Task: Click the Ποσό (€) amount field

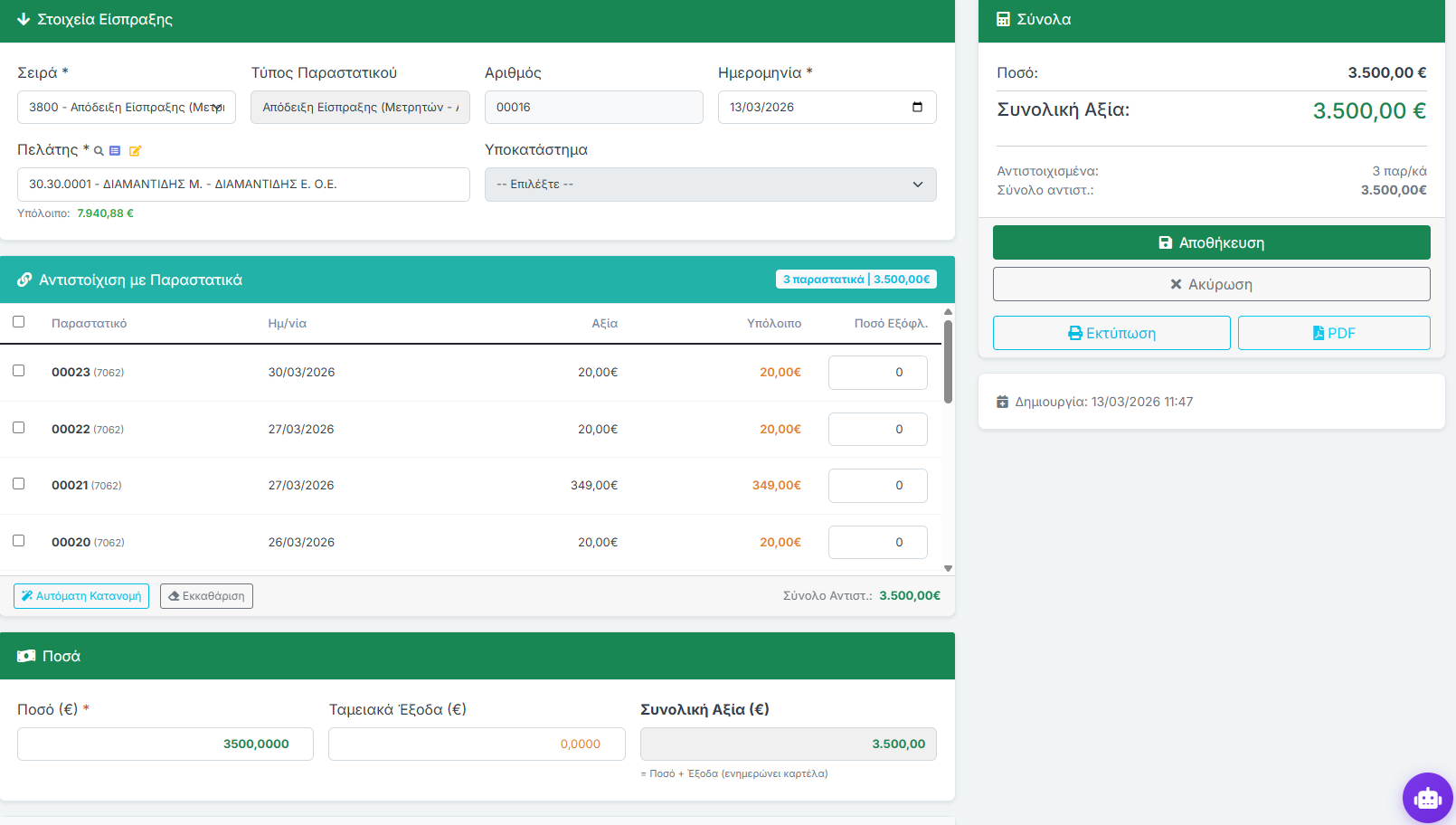Action: click(165, 744)
